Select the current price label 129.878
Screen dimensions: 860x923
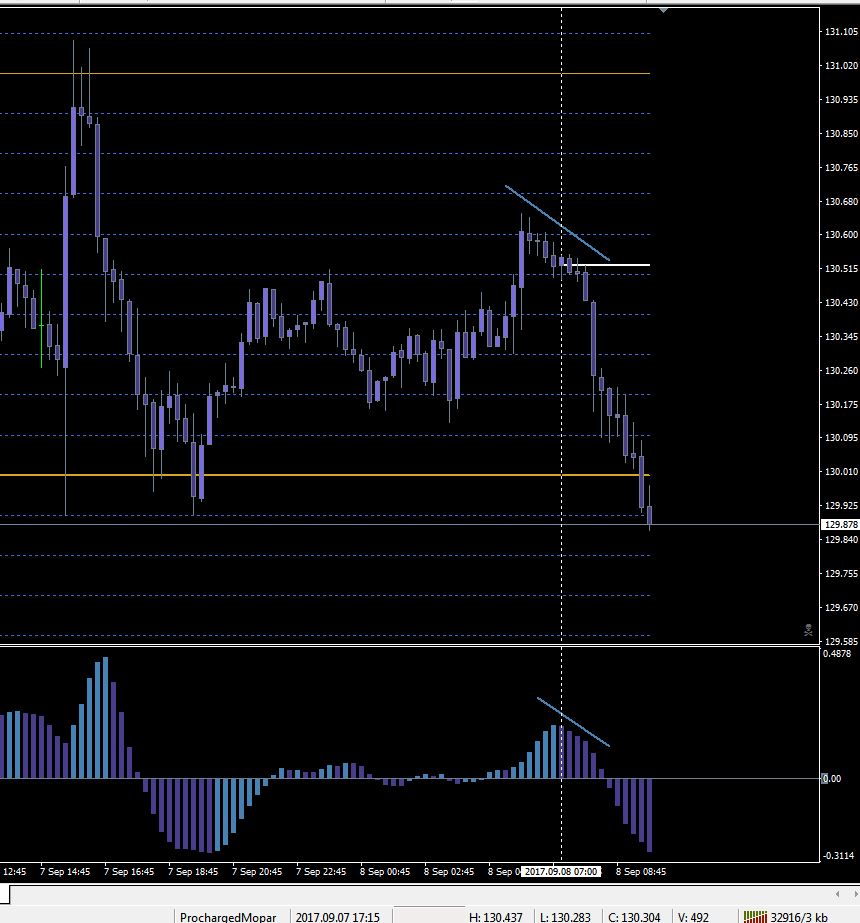[841, 524]
